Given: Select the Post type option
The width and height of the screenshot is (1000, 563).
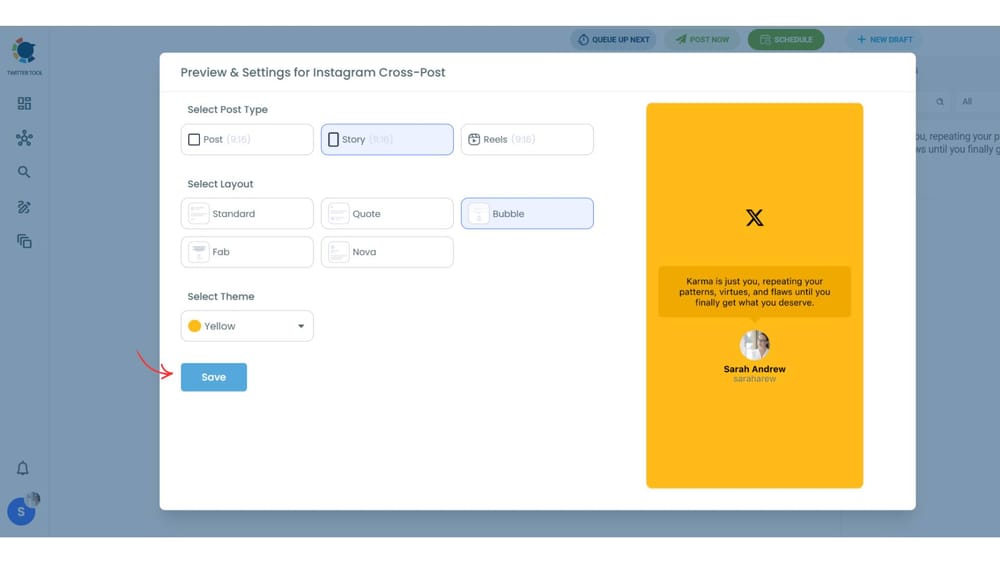Looking at the screenshot, I should [247, 140].
